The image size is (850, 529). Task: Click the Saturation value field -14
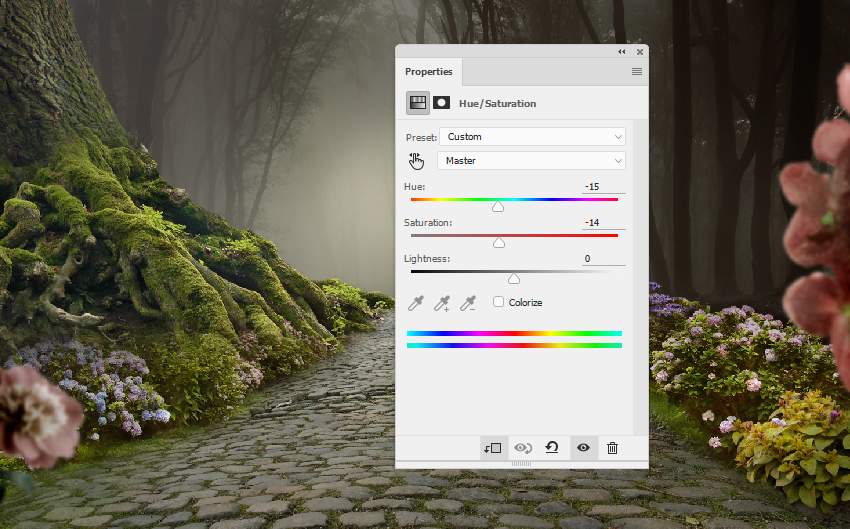pos(603,222)
